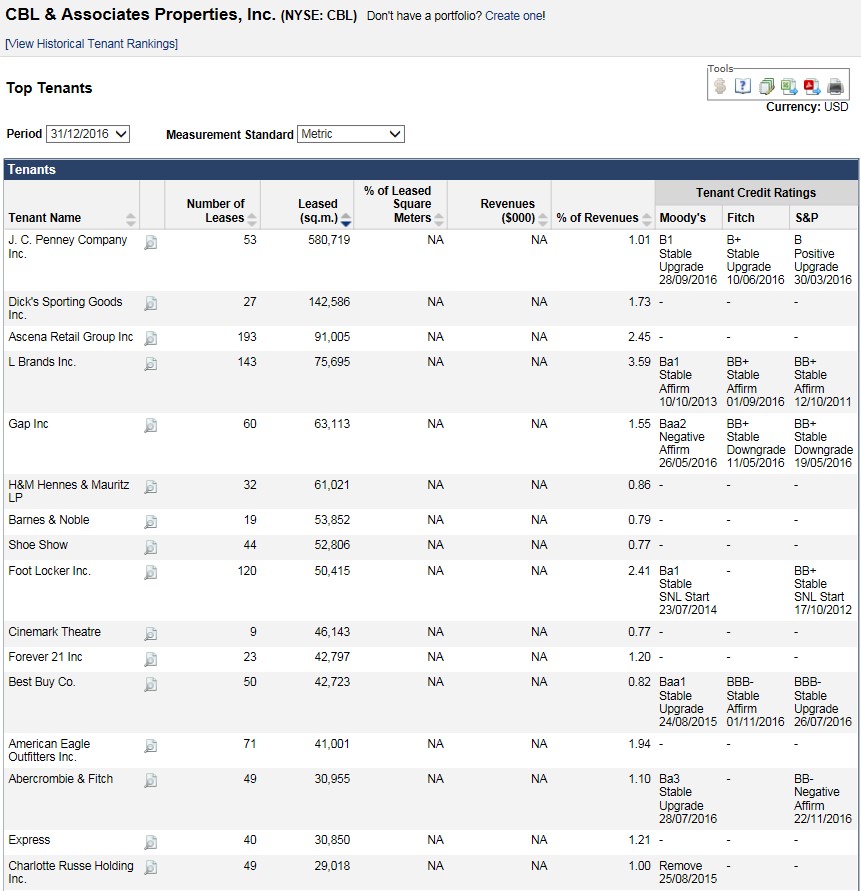Sort by the Leased (sq.m.) column arrows
Image resolution: width=861 pixels, height=891 pixels.
point(346,219)
